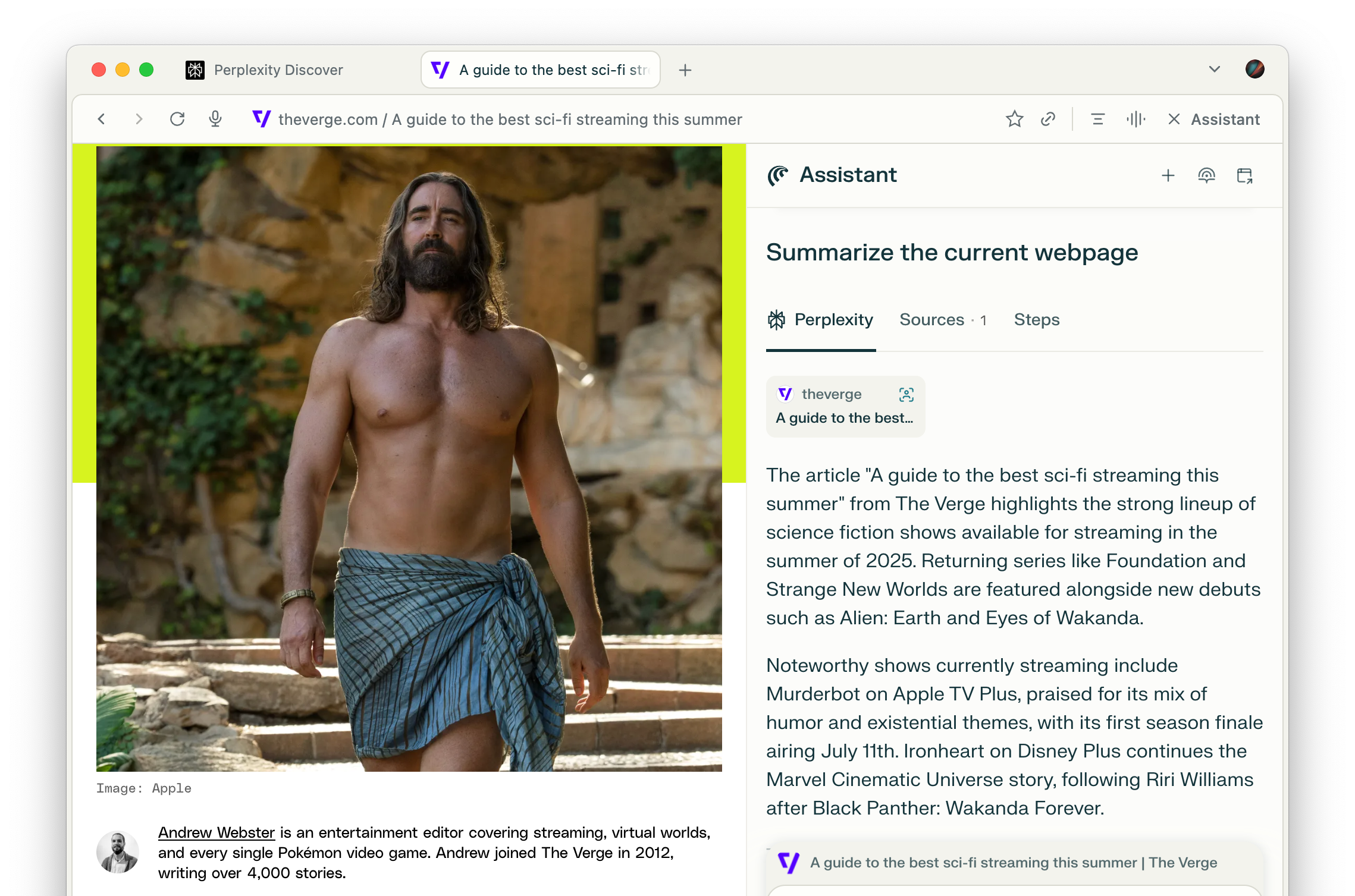Activate the voice waveform icon near Assistant

pos(1136,119)
